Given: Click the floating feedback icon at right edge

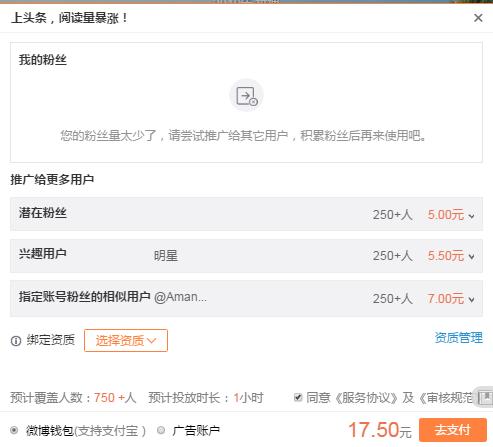Looking at the screenshot, I should (485, 396).
